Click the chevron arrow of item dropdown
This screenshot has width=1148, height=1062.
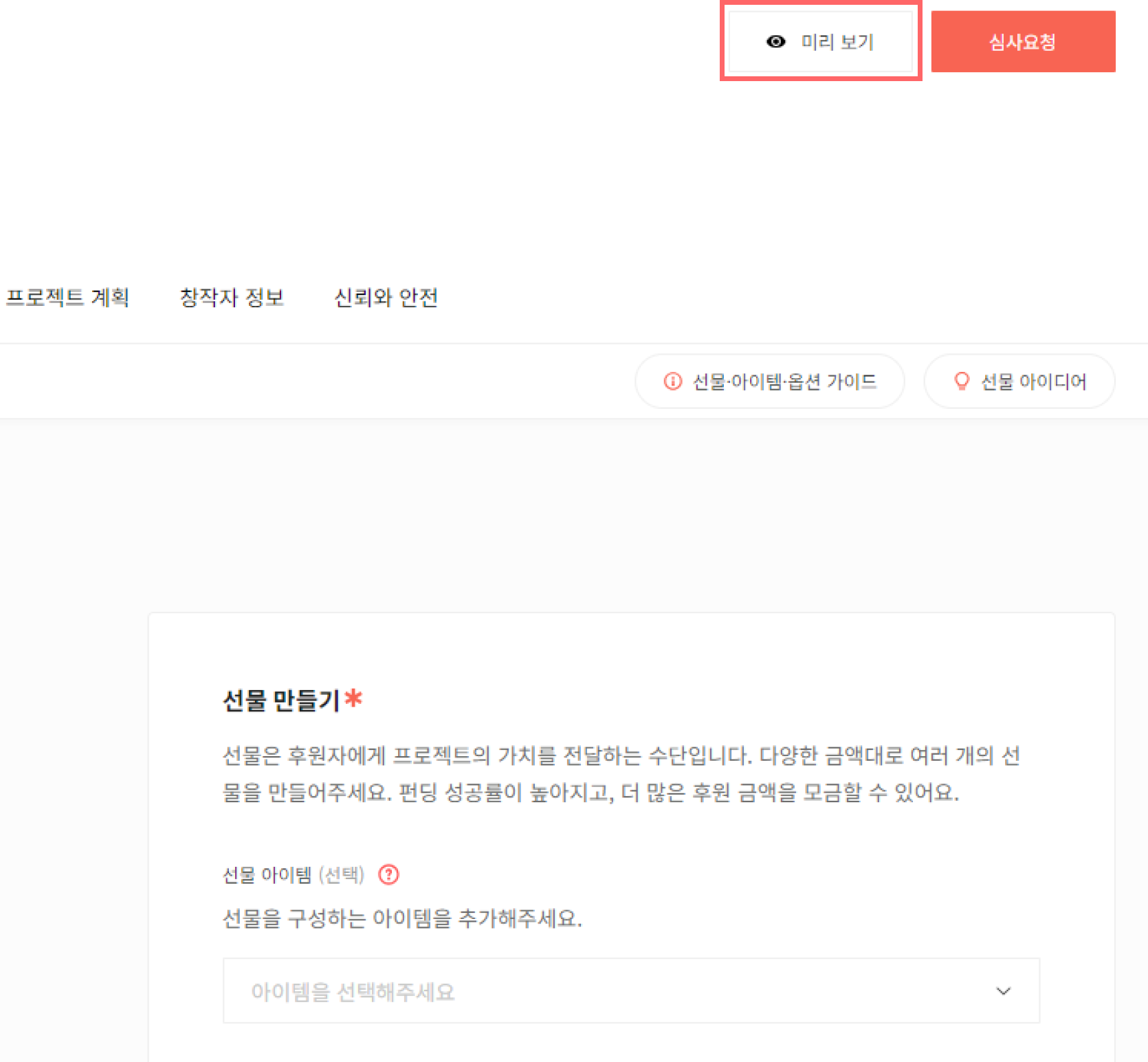pyautogui.click(x=1004, y=991)
